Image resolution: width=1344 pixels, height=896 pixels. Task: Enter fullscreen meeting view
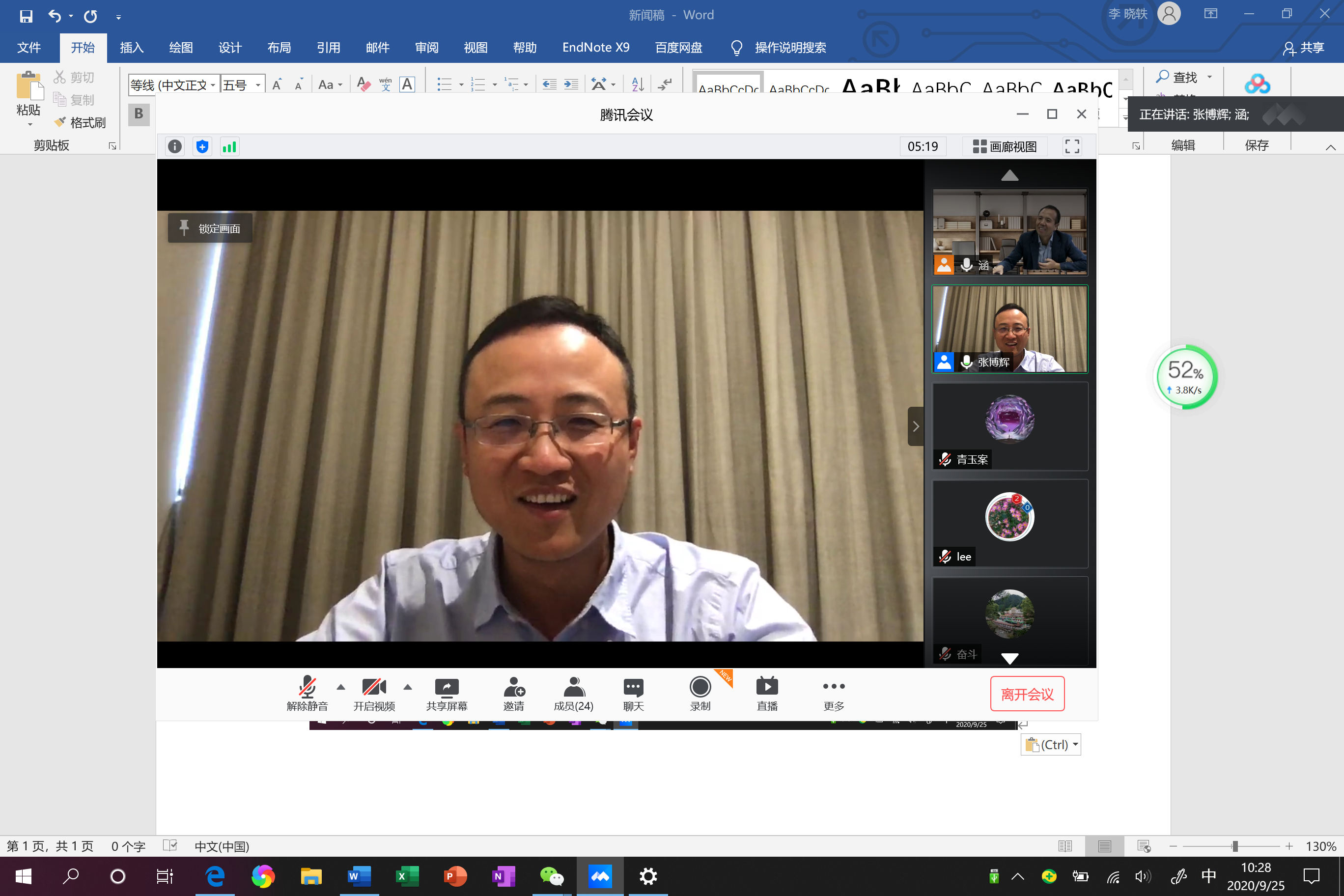1072,147
